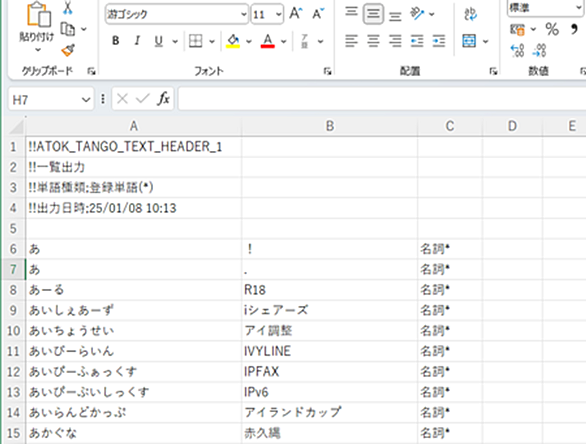Confirm entry checkmark icon
The image size is (586, 444).
click(142, 99)
